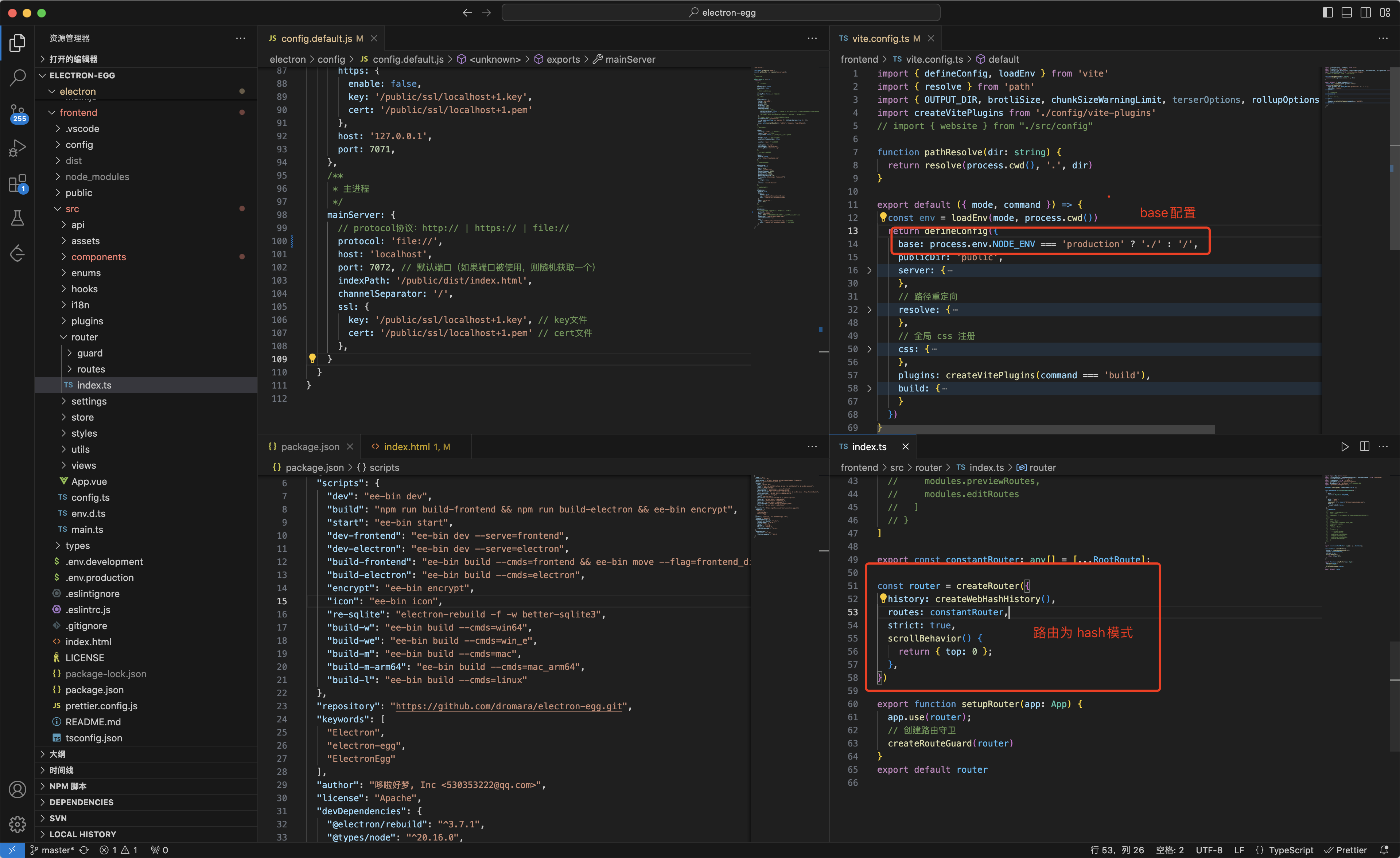The image size is (1400, 858).
Task: Expand folded resolve block at line 32
Action: 869,310
